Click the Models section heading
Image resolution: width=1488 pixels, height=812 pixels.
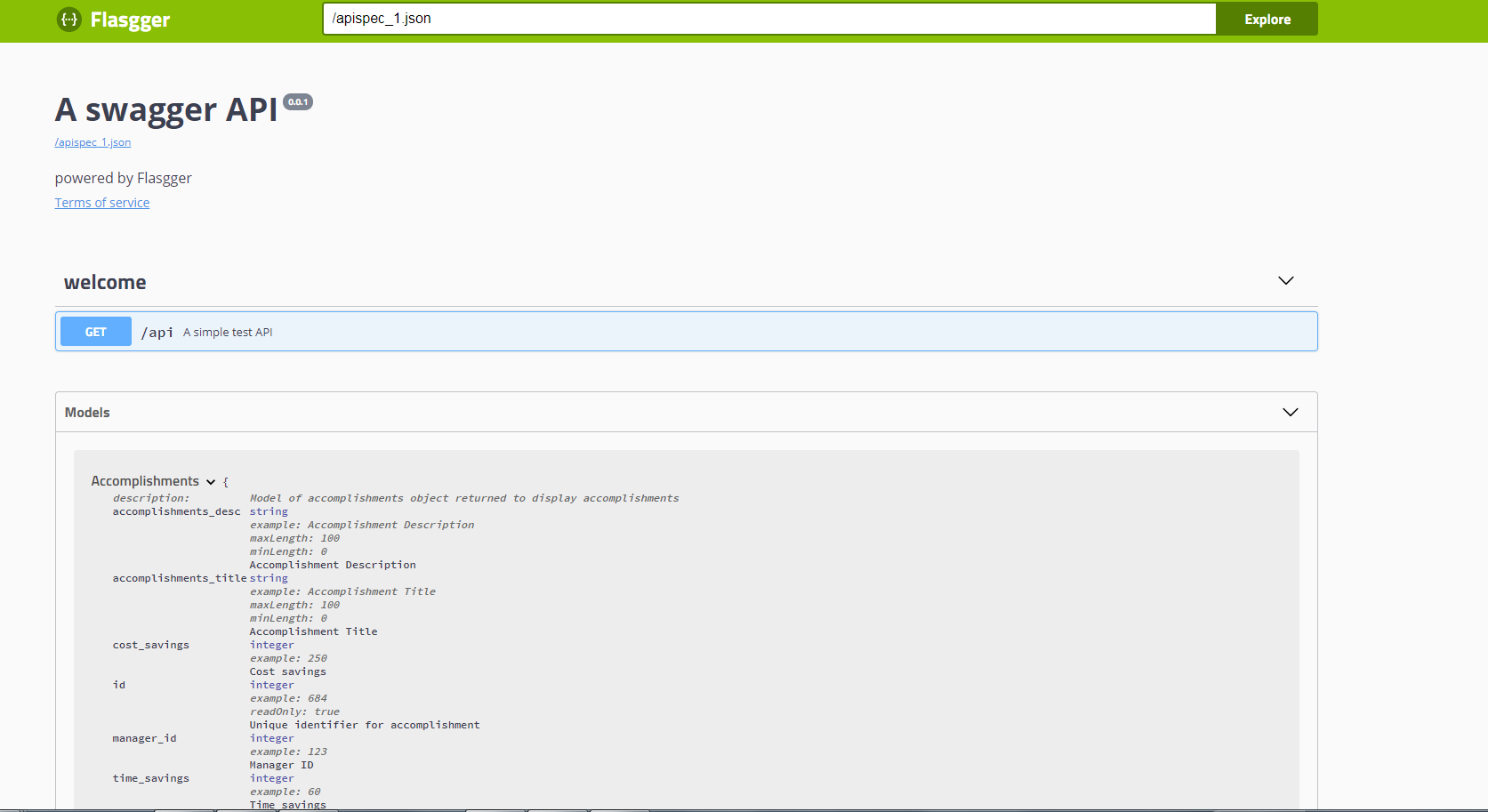click(87, 413)
